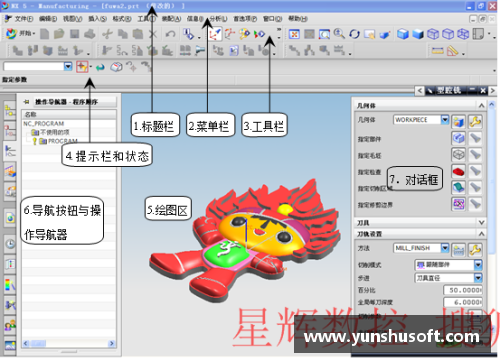Open the MILL_FINISH method dropdown
Image resolution: width=500 pixels, height=362 pixels.
point(445,248)
